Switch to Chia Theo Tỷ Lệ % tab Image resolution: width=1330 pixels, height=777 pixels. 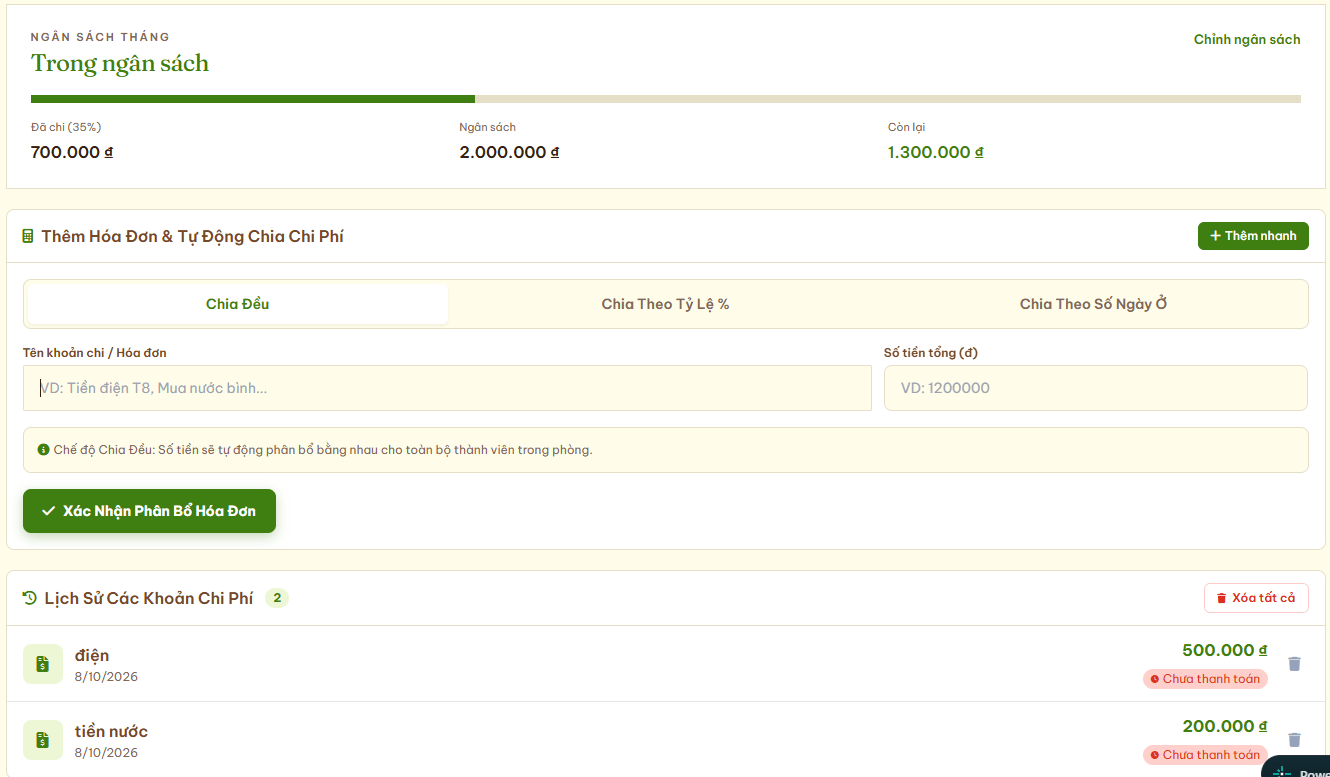(665, 304)
